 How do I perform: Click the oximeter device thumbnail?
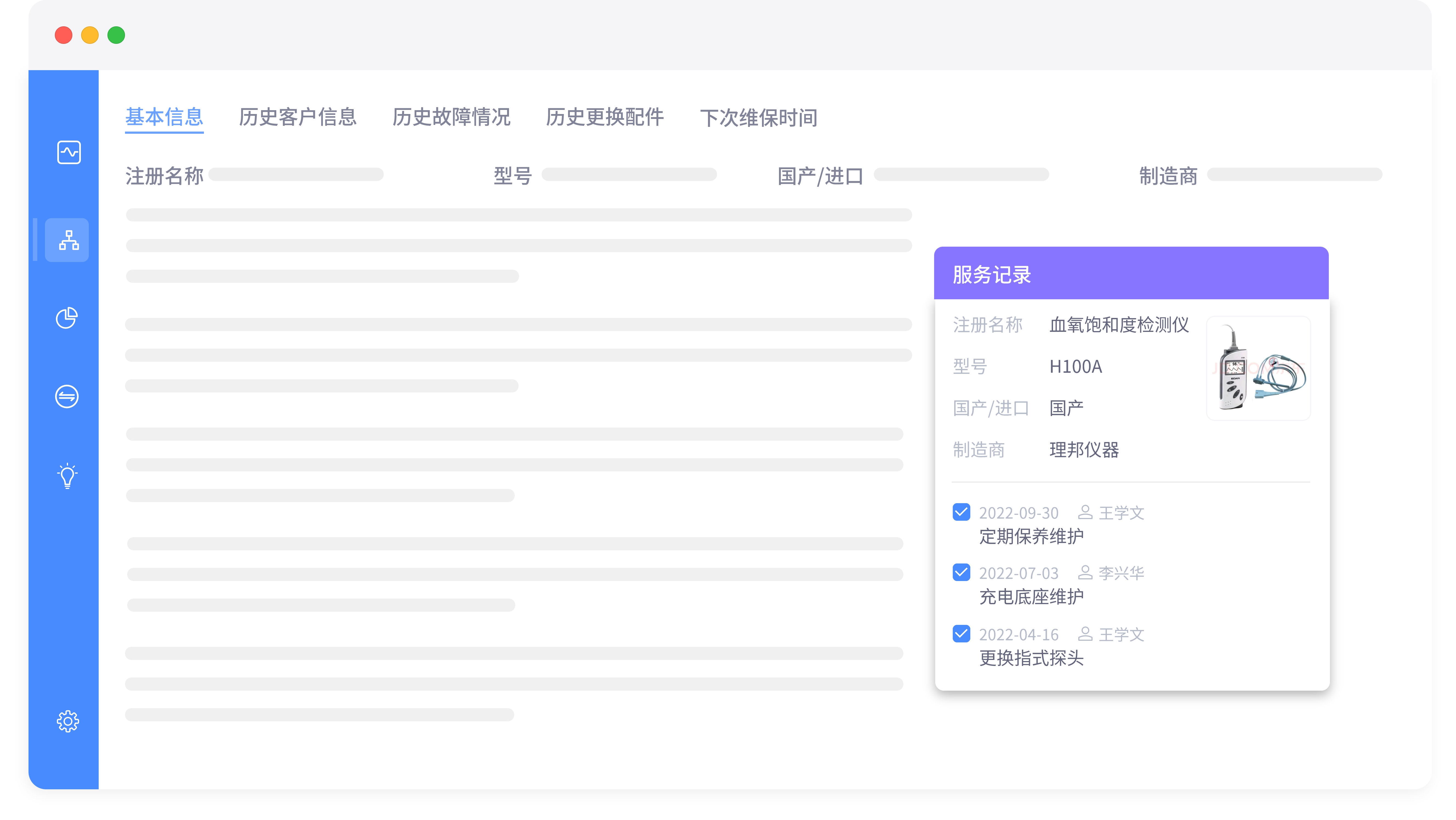(x=1258, y=368)
